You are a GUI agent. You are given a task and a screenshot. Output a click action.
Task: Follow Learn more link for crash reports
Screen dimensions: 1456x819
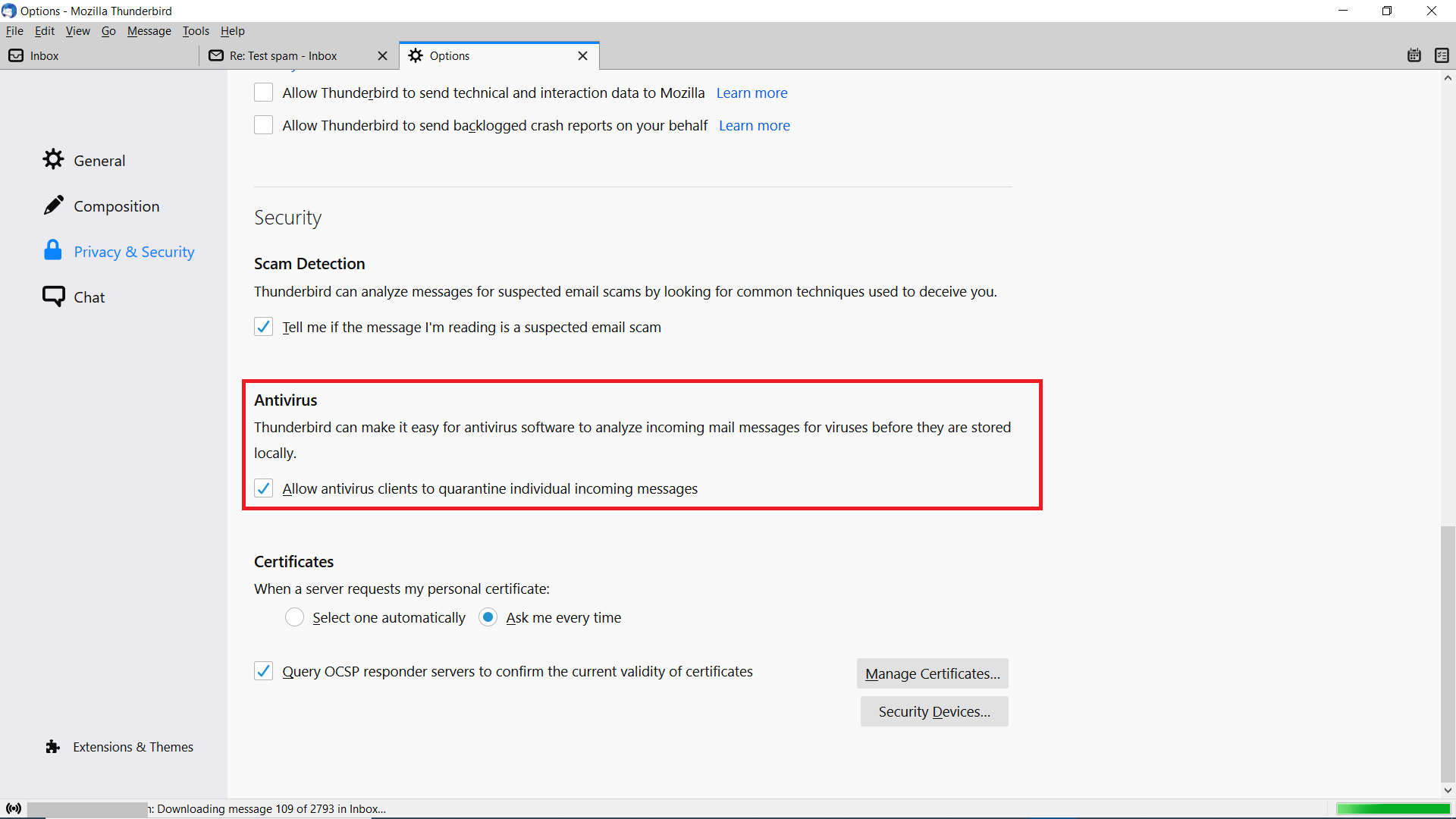[754, 126]
